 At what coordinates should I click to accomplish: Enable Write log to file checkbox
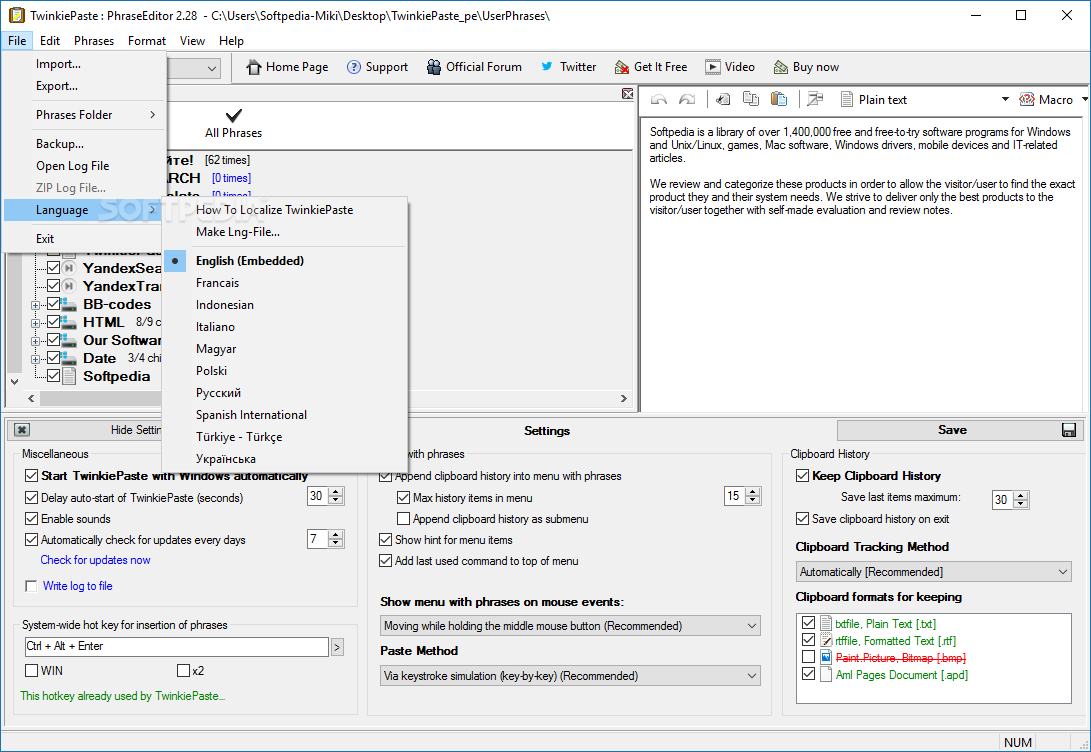(x=31, y=586)
